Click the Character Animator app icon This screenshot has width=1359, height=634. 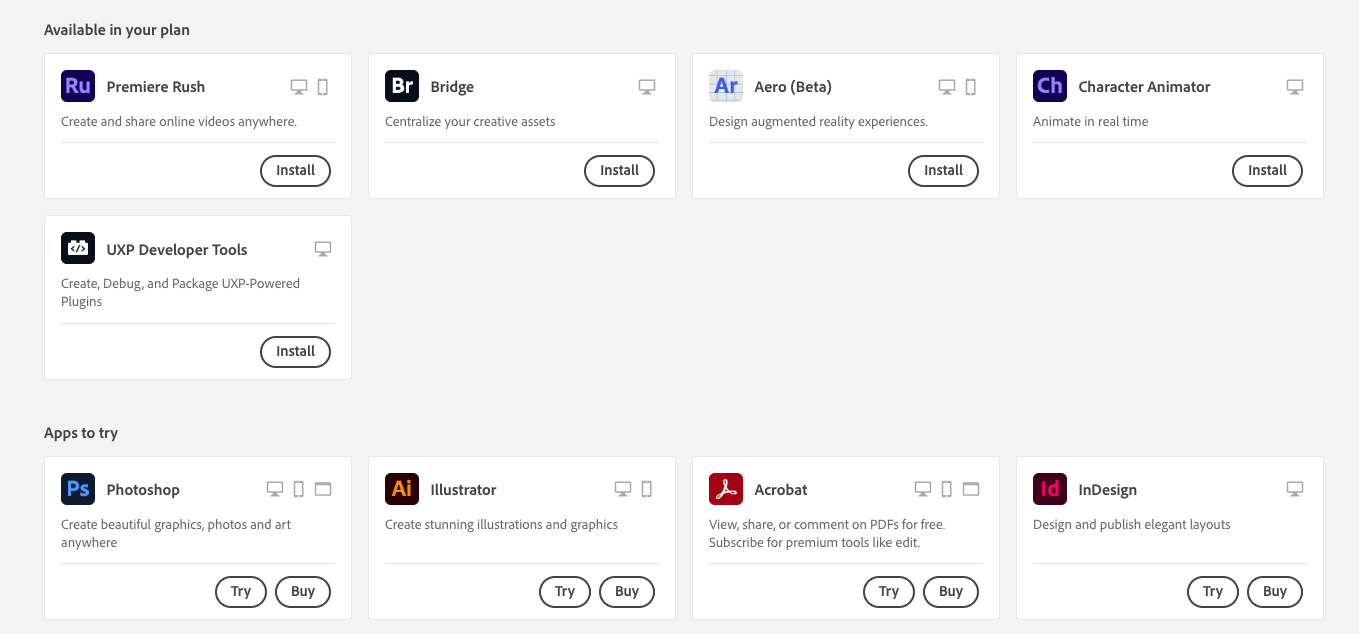1049,86
